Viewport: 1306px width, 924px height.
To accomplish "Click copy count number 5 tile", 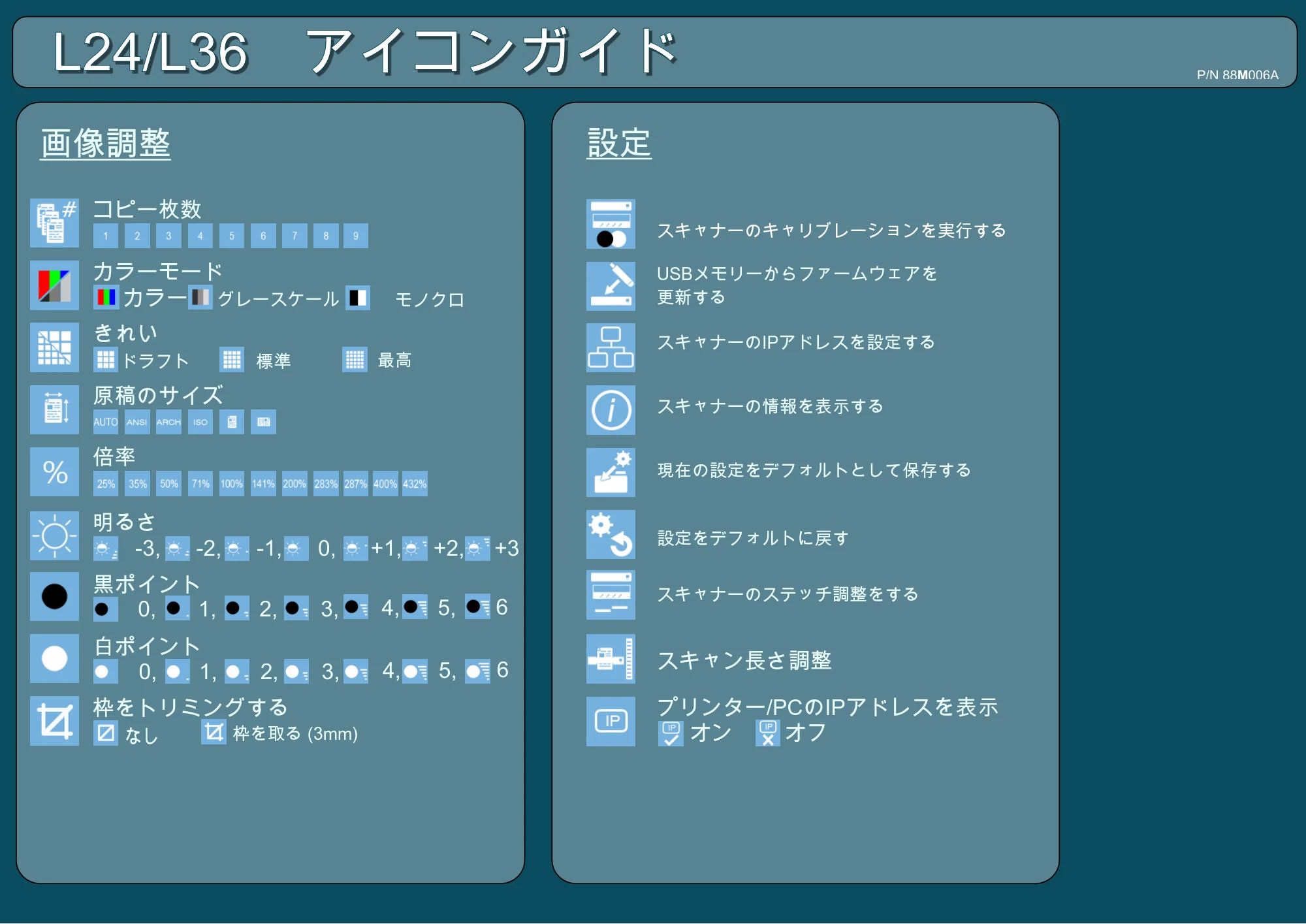I will point(232,236).
